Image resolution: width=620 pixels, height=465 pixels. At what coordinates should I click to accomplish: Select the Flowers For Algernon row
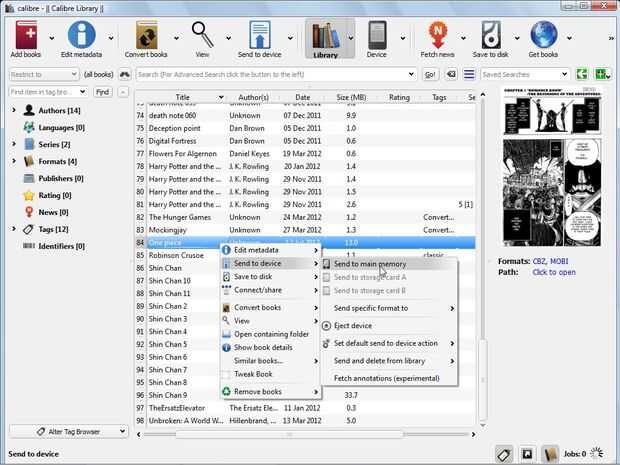(x=305, y=154)
